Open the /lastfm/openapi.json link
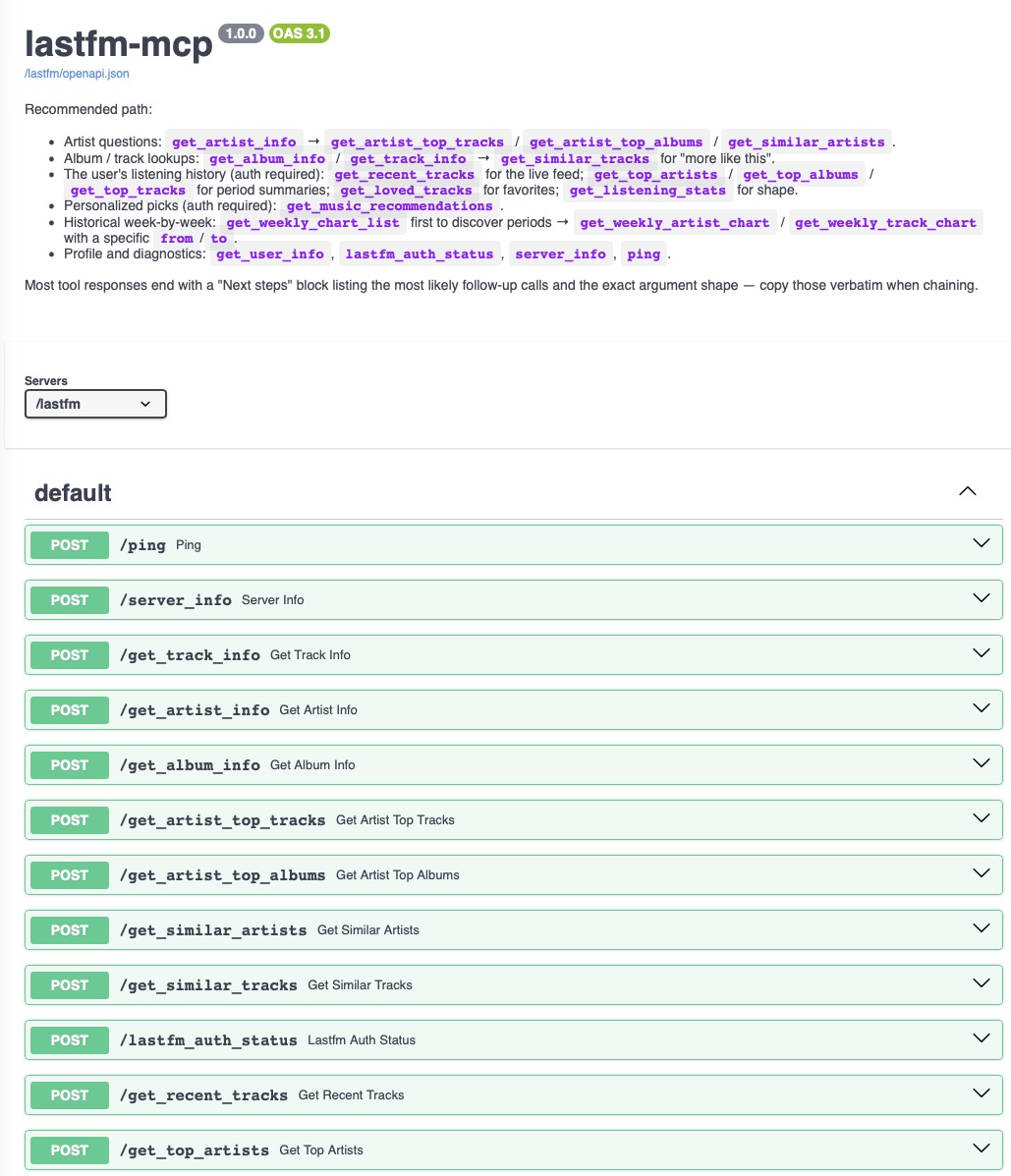Image resolution: width=1011 pixels, height=1176 pixels. click(77, 74)
